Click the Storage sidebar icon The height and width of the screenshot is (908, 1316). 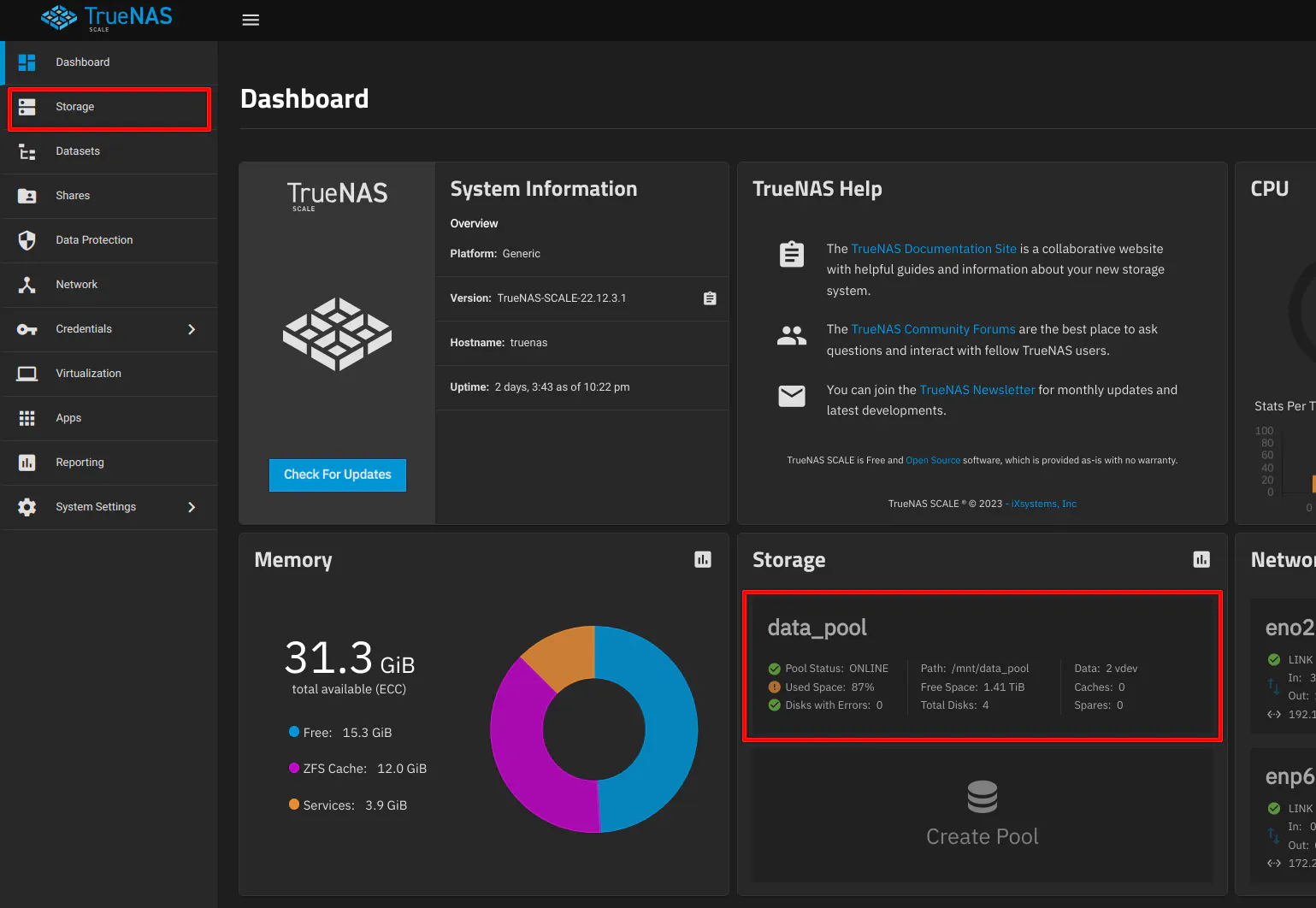point(27,107)
